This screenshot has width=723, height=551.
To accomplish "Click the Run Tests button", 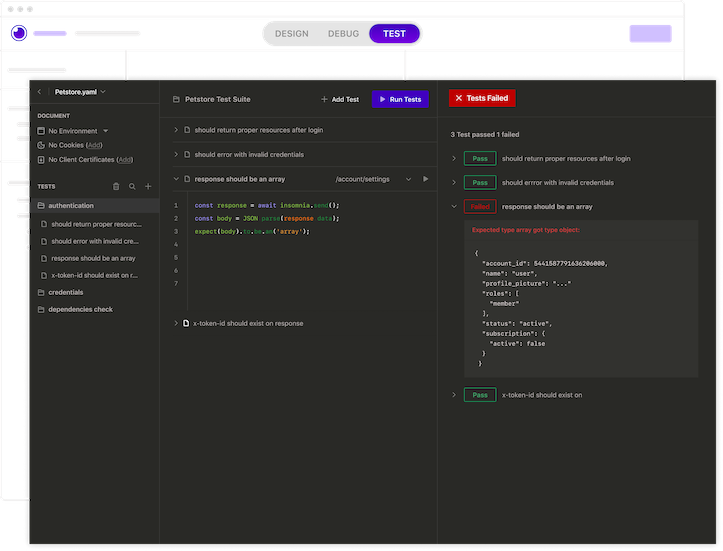I will click(400, 99).
